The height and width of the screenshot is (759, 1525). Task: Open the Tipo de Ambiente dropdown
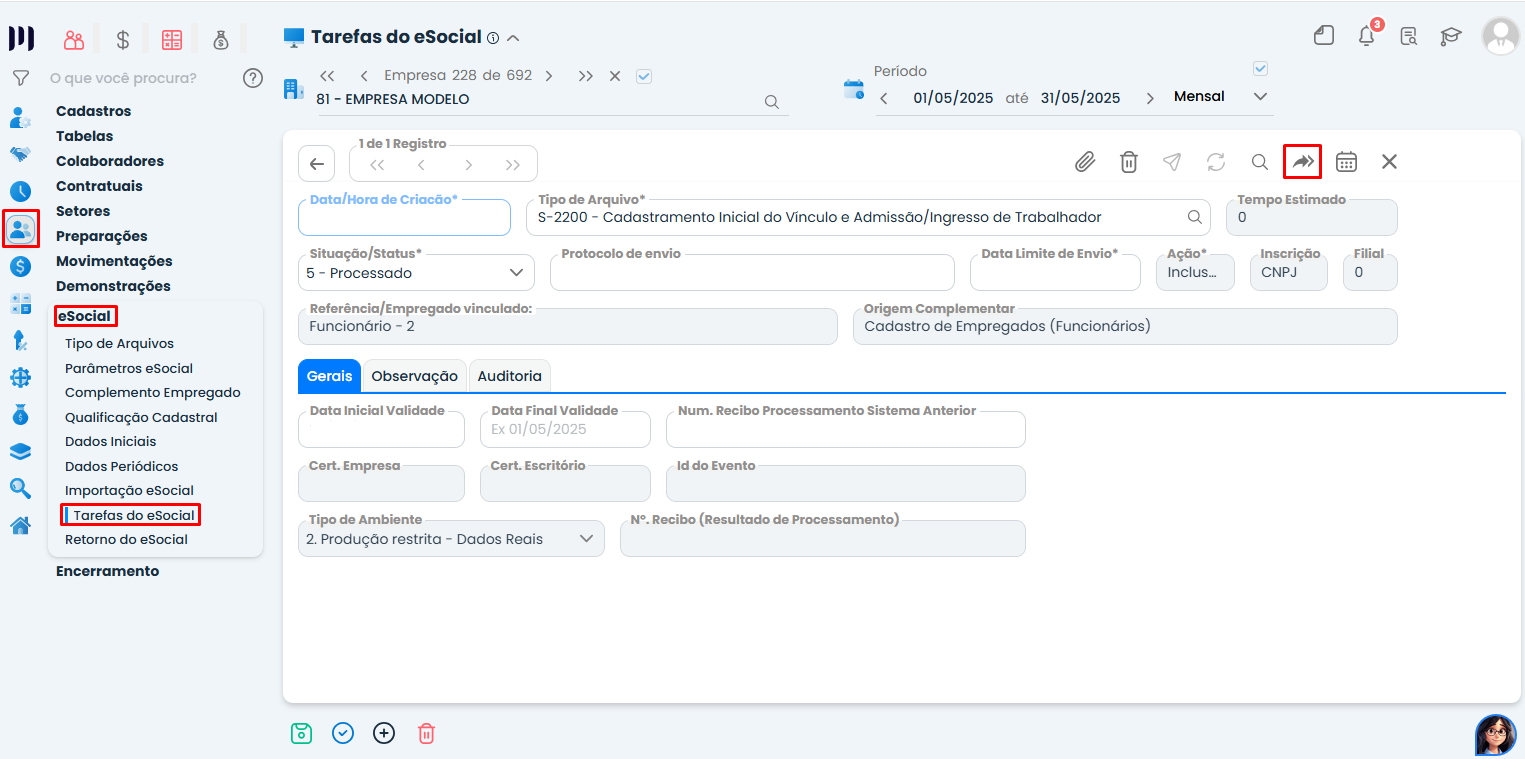(x=451, y=539)
